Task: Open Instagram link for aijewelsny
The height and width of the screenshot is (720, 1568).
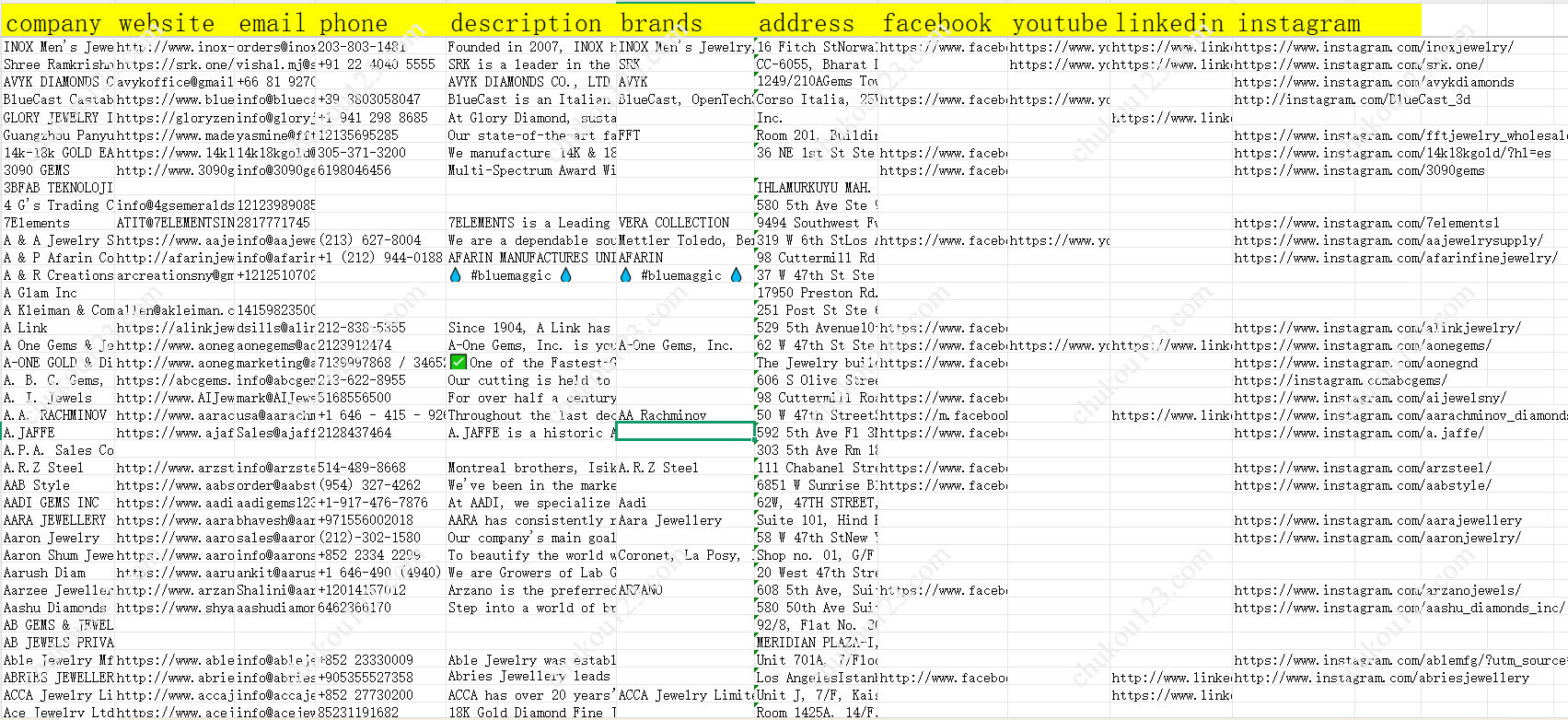Action: (x=1370, y=398)
